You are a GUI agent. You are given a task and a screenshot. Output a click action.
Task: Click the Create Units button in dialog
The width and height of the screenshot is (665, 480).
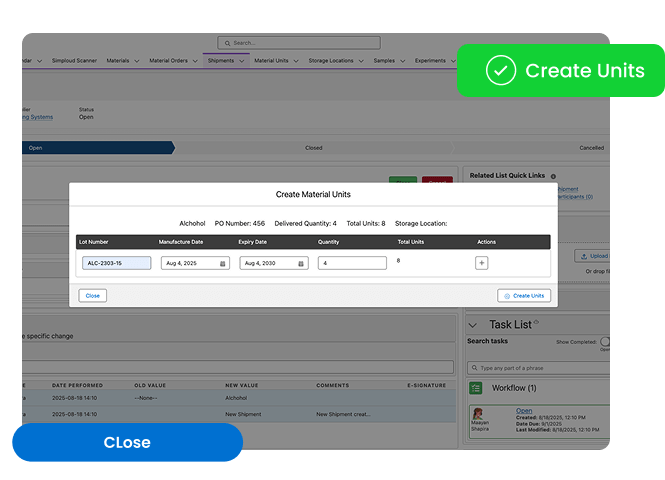[x=524, y=296]
